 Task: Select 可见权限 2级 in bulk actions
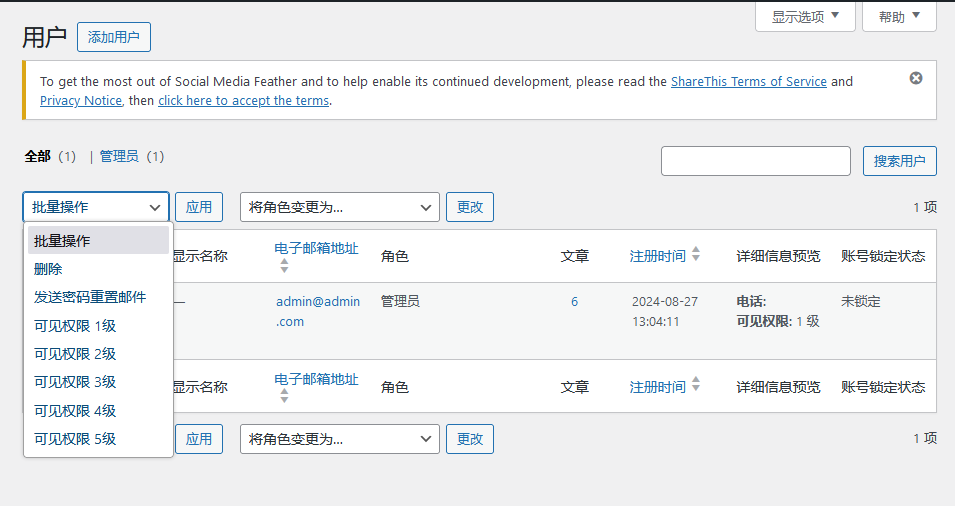[98, 354]
